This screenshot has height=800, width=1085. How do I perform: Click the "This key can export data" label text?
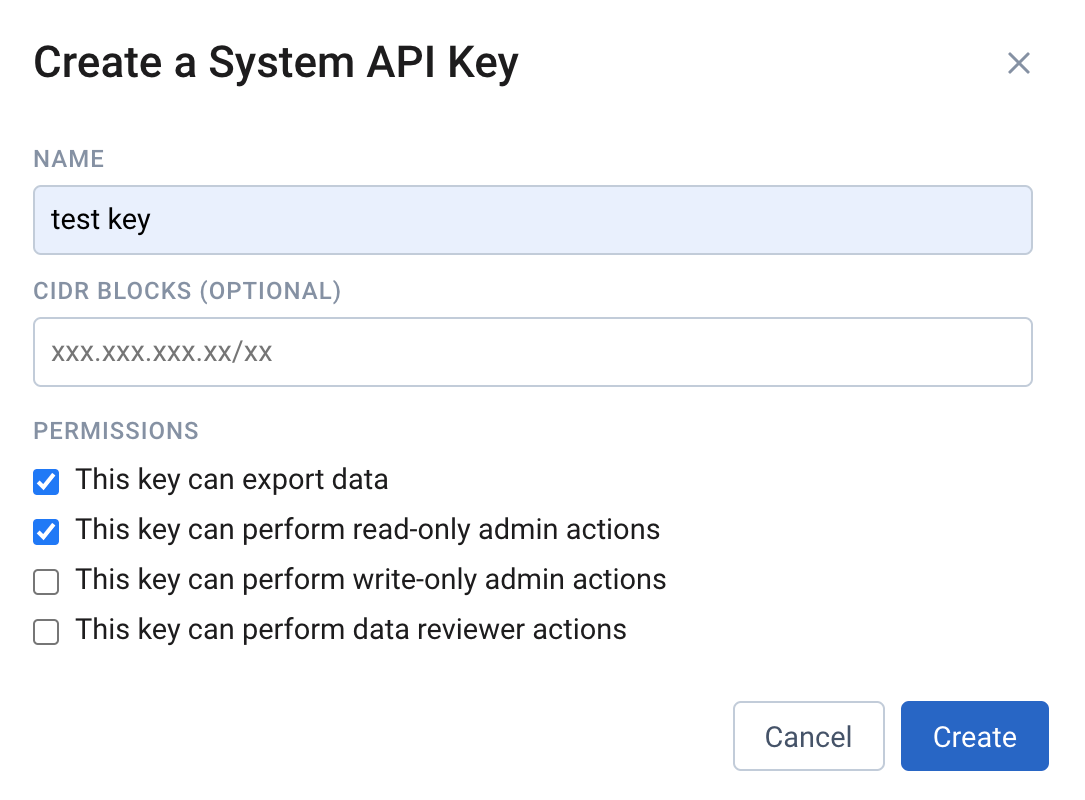[232, 480]
